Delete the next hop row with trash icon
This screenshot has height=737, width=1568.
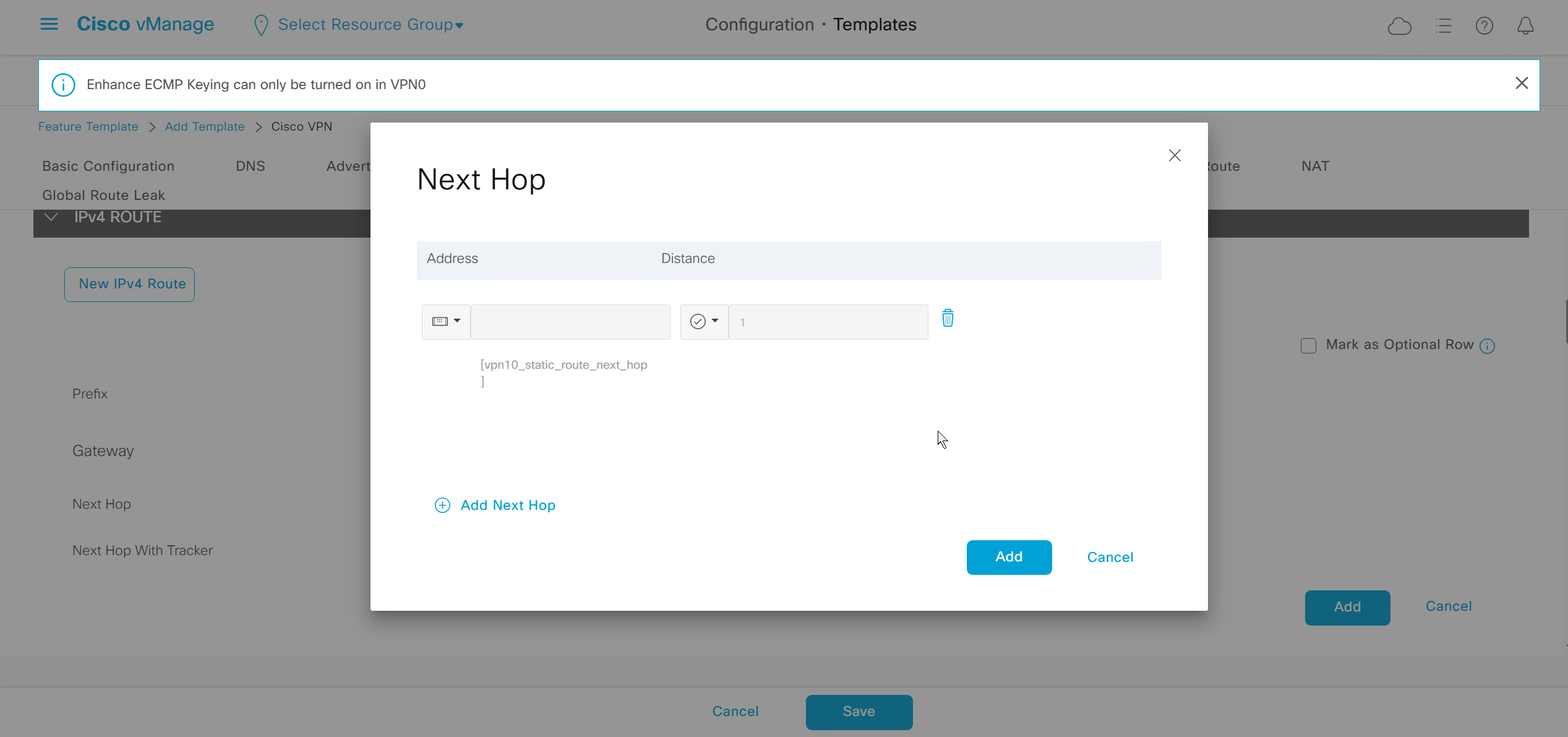pos(947,319)
